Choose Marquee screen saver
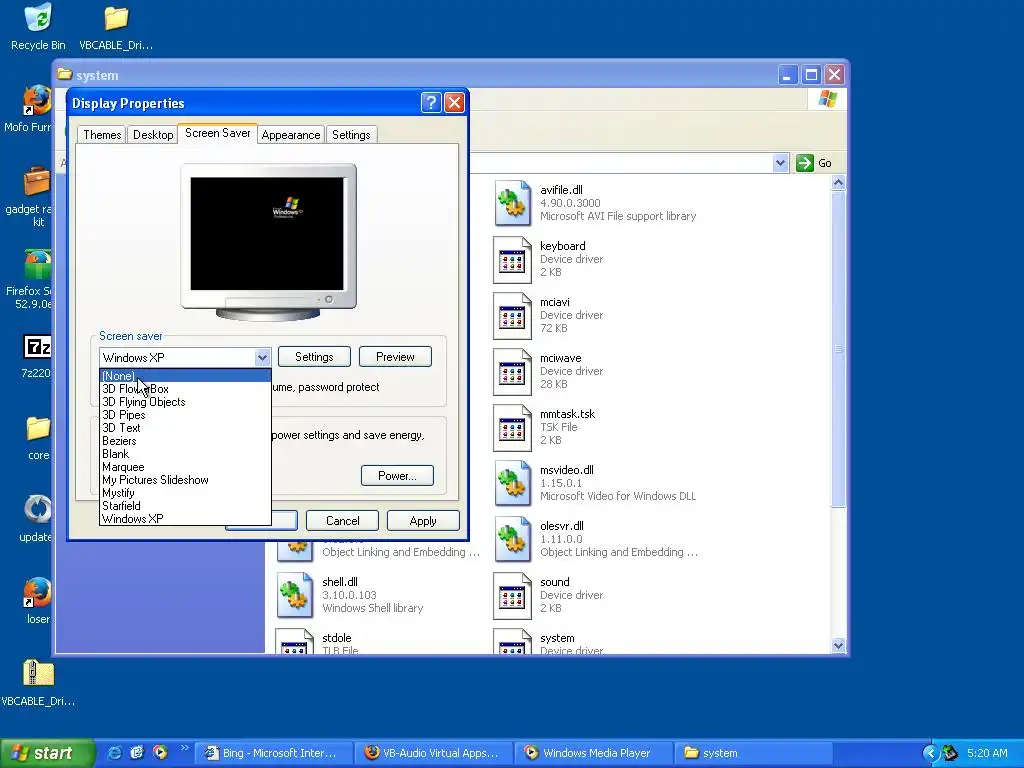 [185, 467]
